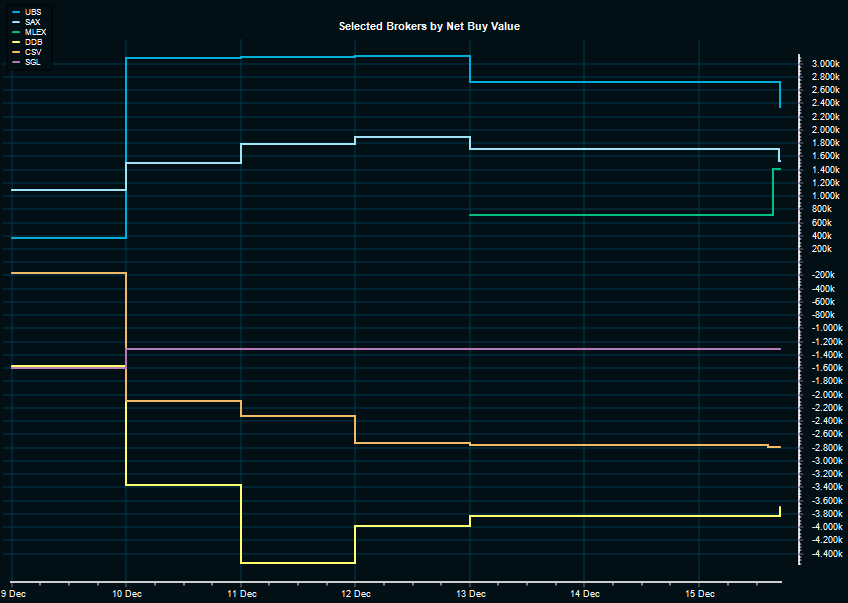Click the -2.000k y-axis value label
The height and width of the screenshot is (603, 848).
pyautogui.click(x=825, y=394)
